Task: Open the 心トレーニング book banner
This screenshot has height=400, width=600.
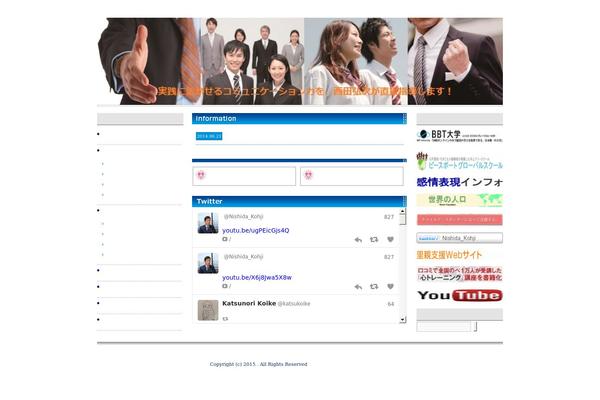Action: (x=459, y=274)
